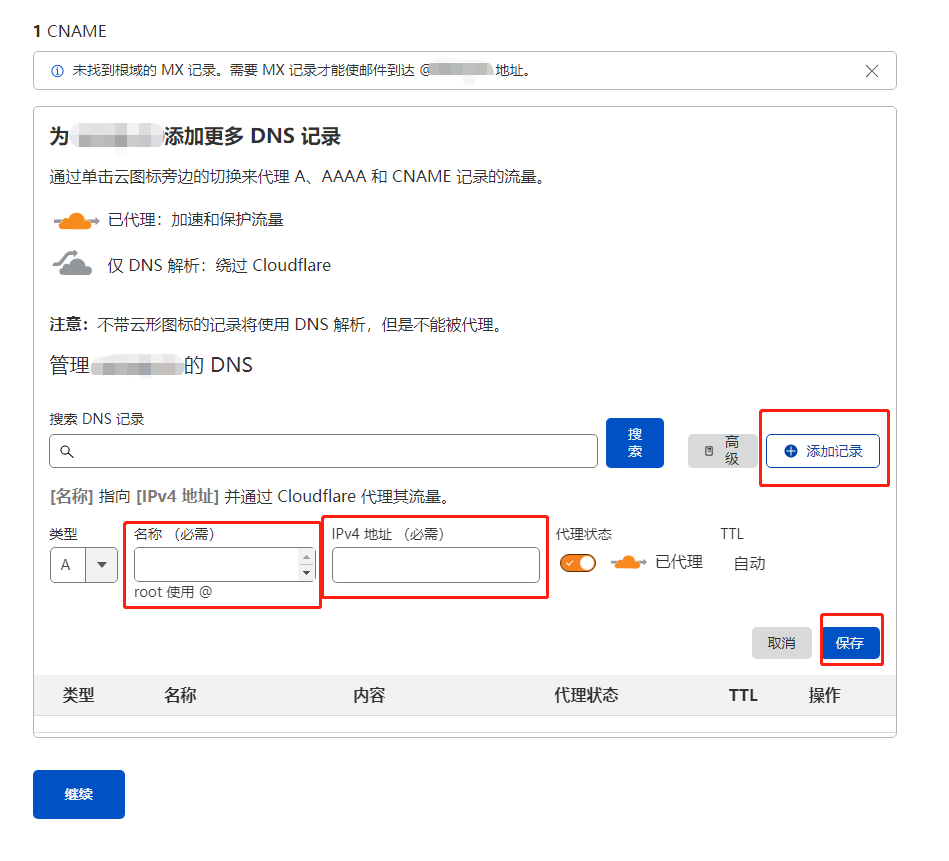Click the blue 搜索 button

(634, 443)
